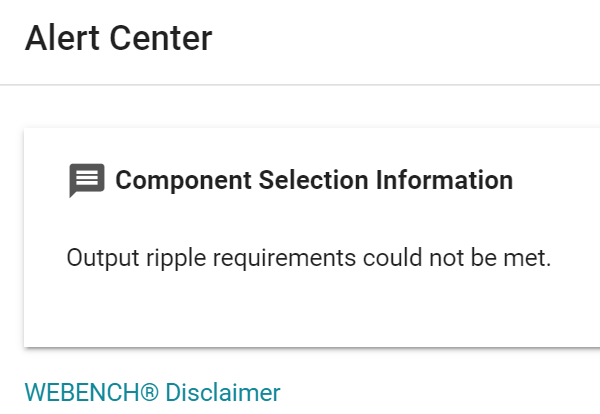Click blank area above the Component Selection card
The height and width of the screenshot is (414, 600).
[x=300, y=107]
